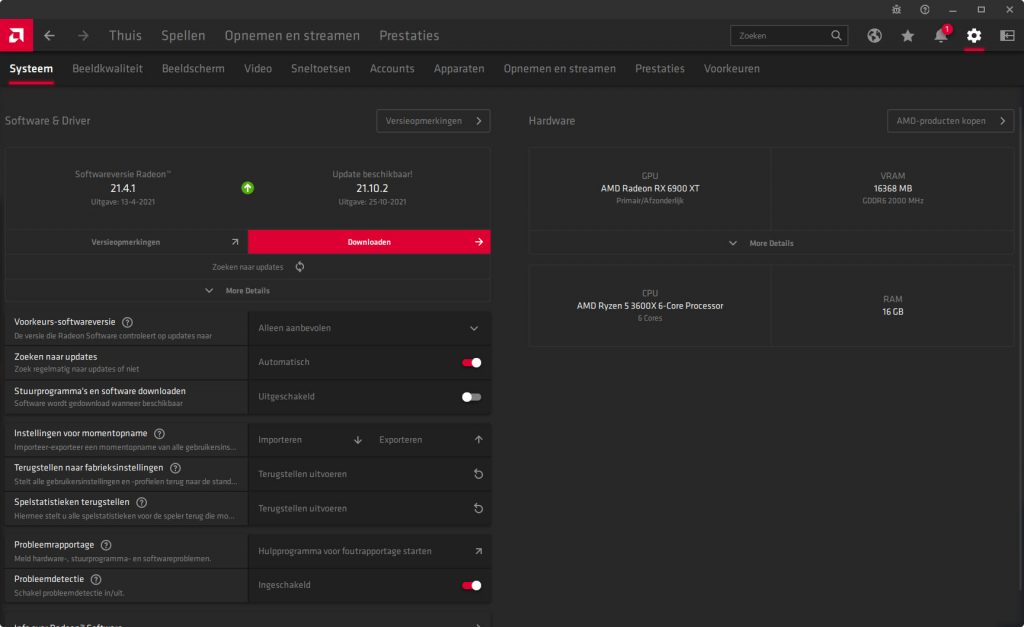This screenshot has width=1024, height=627.
Task: Open the Alleen aanbevolen dropdown
Action: click(369, 328)
